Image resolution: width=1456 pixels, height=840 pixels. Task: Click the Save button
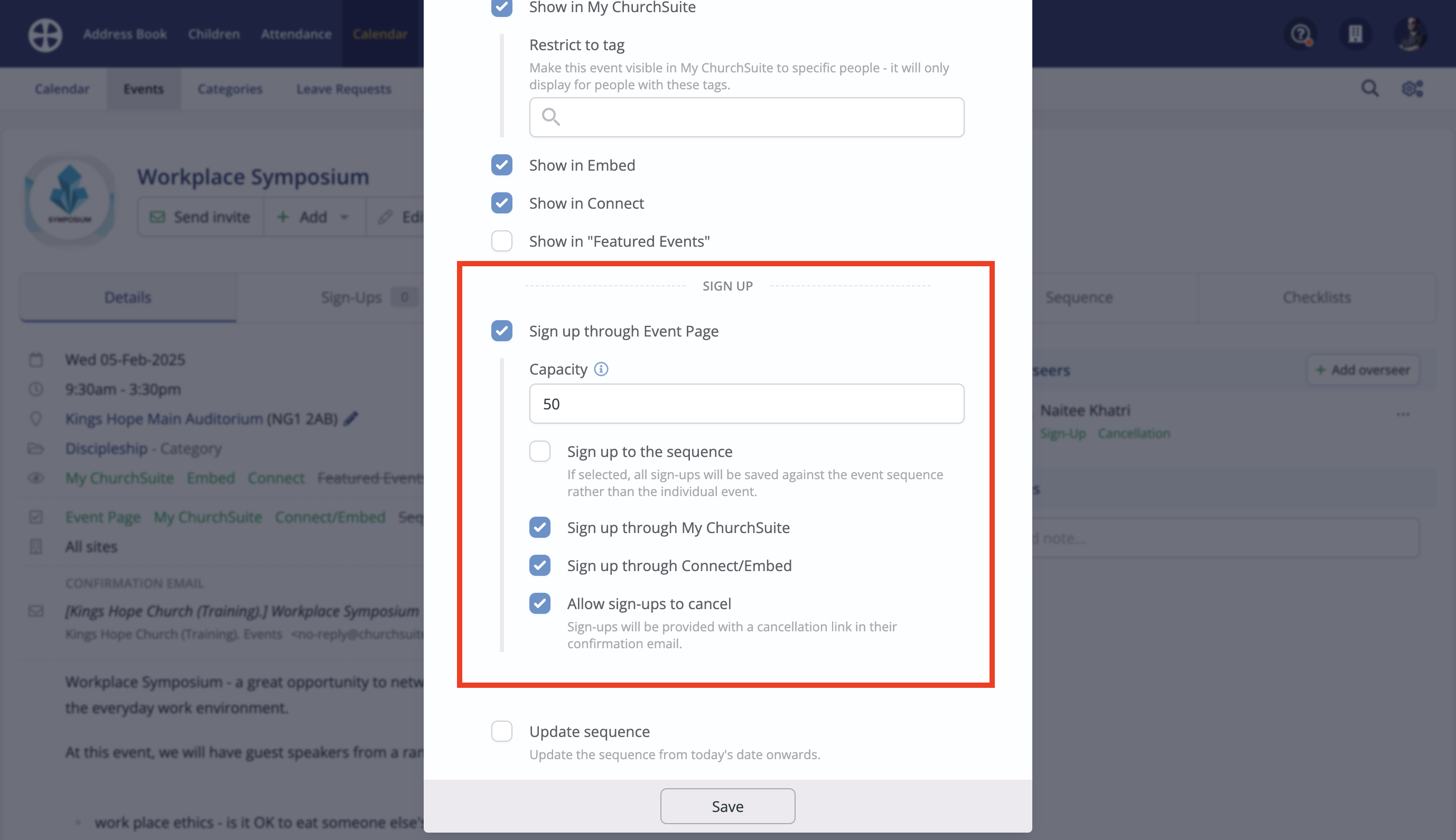(x=728, y=807)
